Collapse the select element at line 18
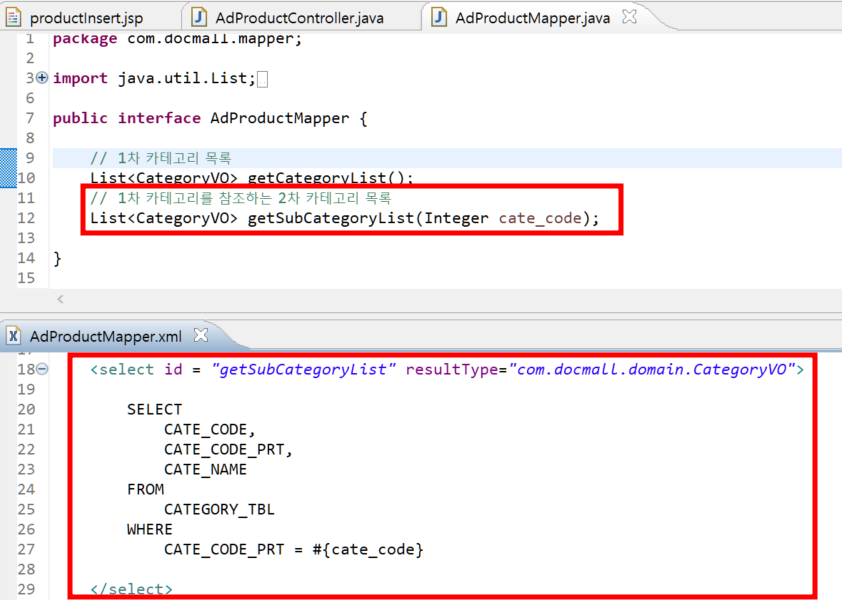 click(42, 369)
